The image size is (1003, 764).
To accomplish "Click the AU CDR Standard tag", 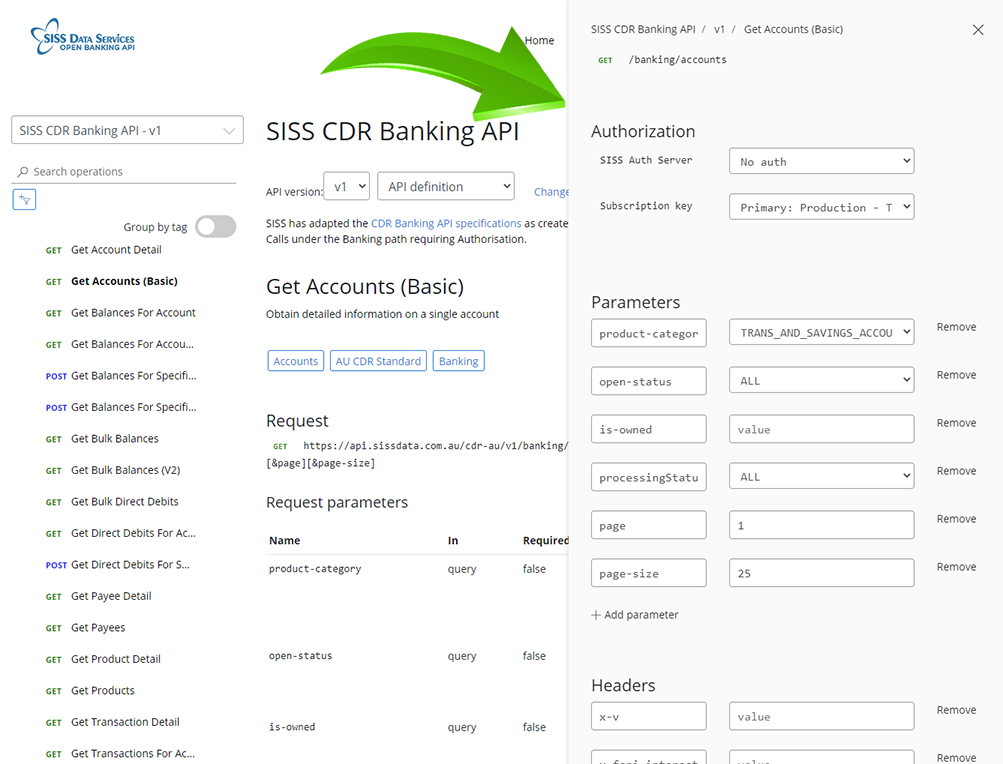I will coord(378,361).
